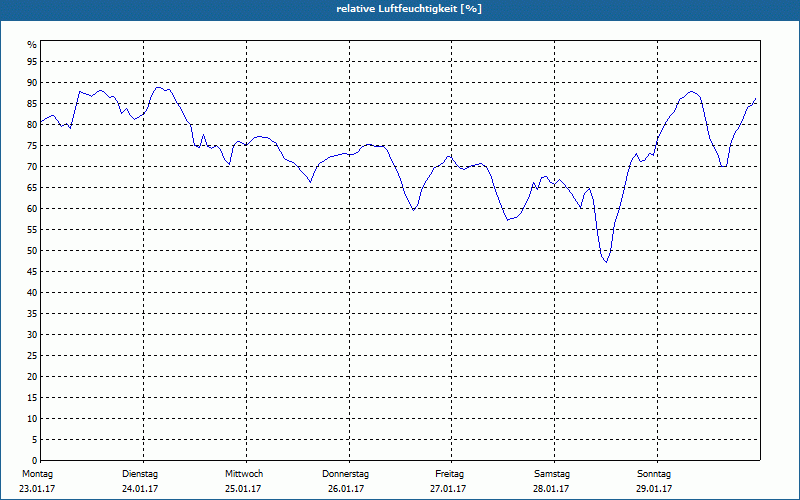Click the '60' y-axis value
The image size is (800, 500).
(x=32, y=209)
